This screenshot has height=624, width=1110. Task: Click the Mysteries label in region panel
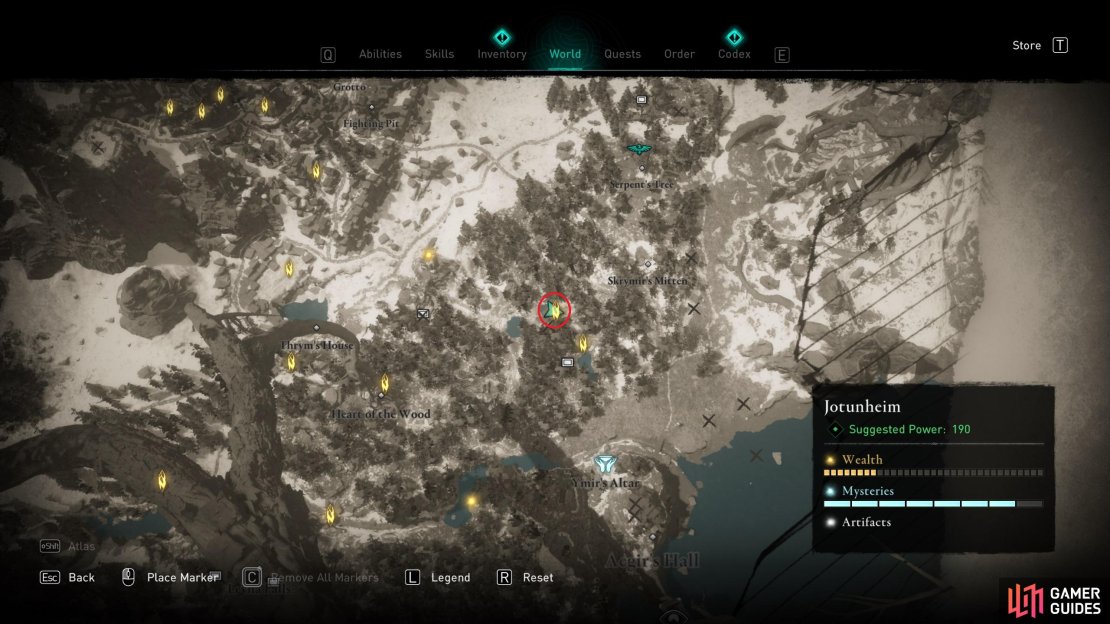pos(868,491)
